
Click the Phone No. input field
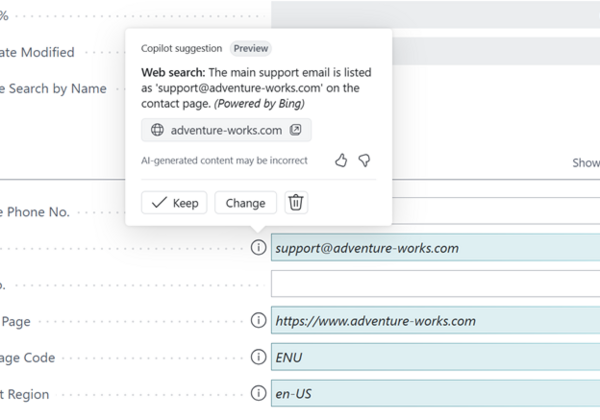click(x=495, y=212)
